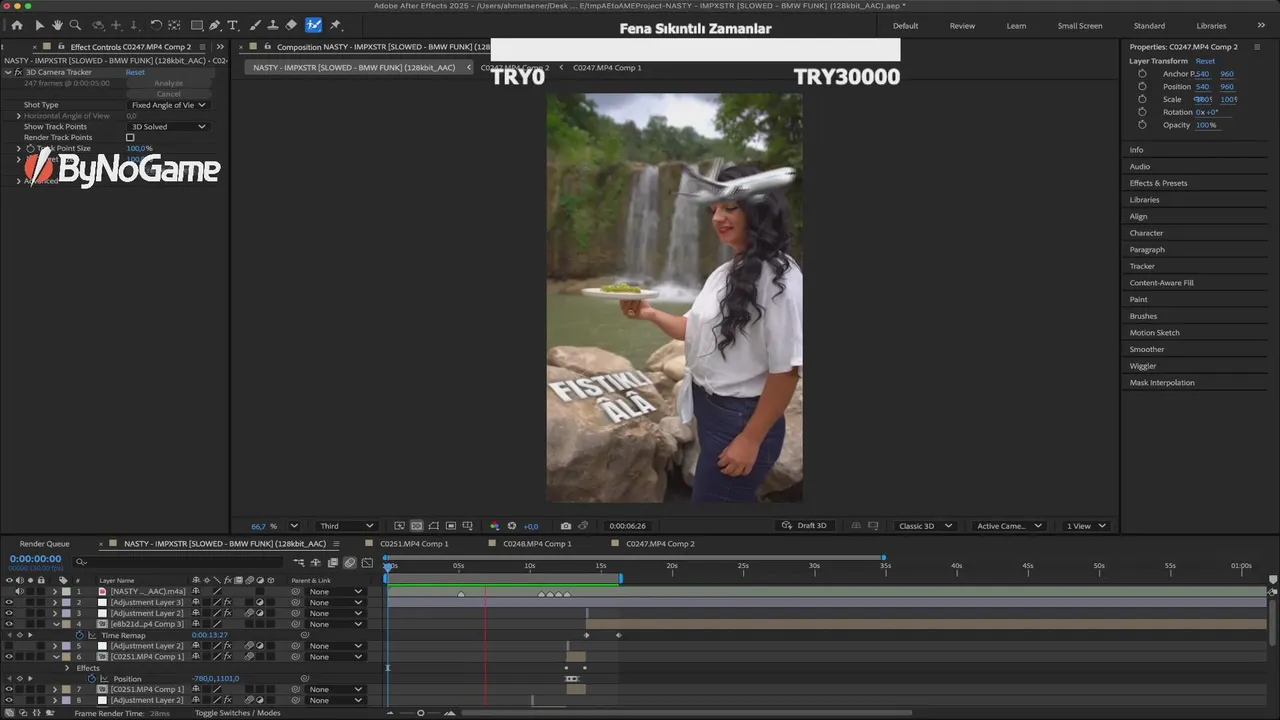The height and width of the screenshot is (720, 1280).
Task: Click the Anchor Point stopwatch in Properties
Action: coord(1142,74)
